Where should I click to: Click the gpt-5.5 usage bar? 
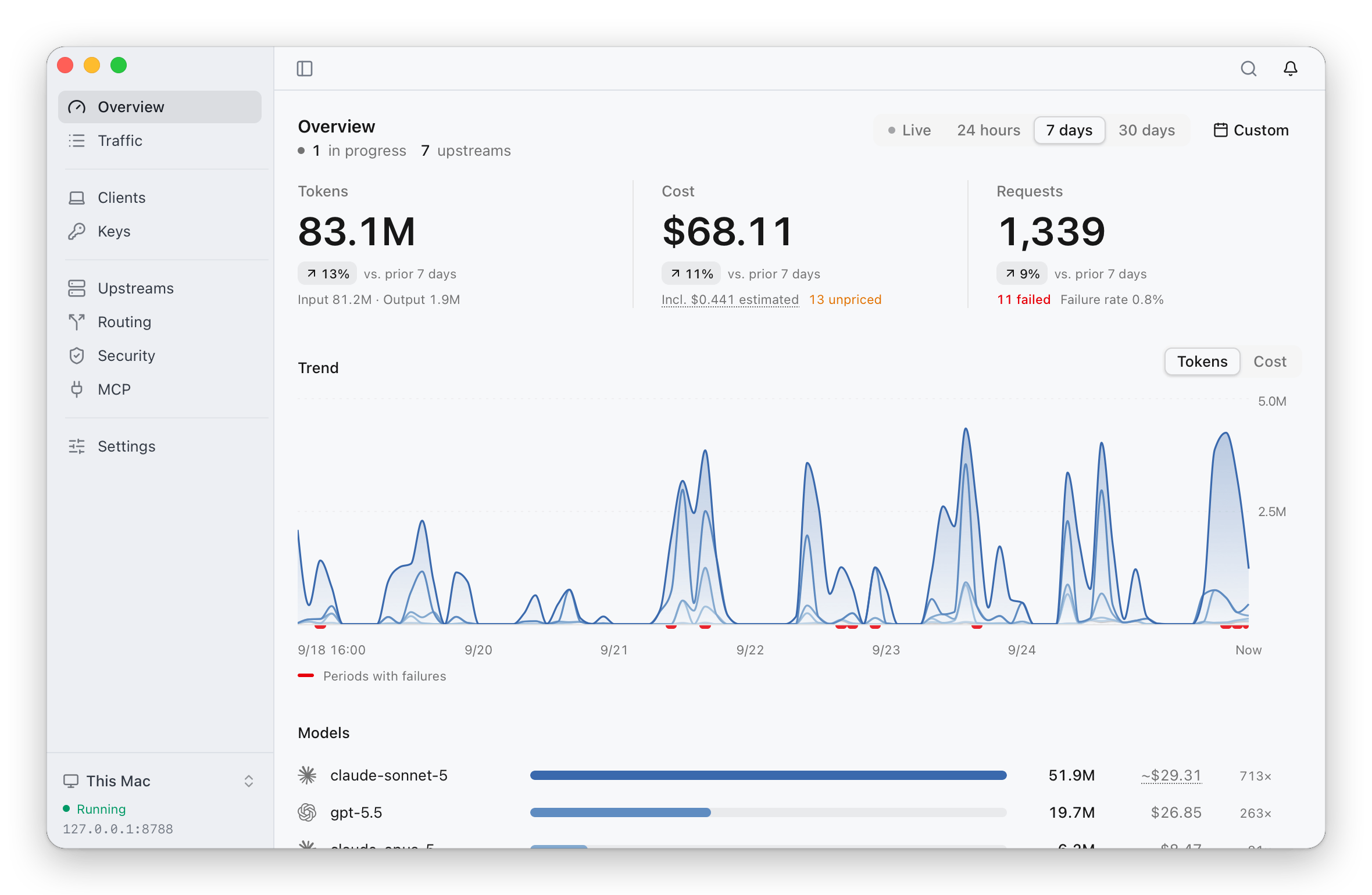tap(768, 812)
